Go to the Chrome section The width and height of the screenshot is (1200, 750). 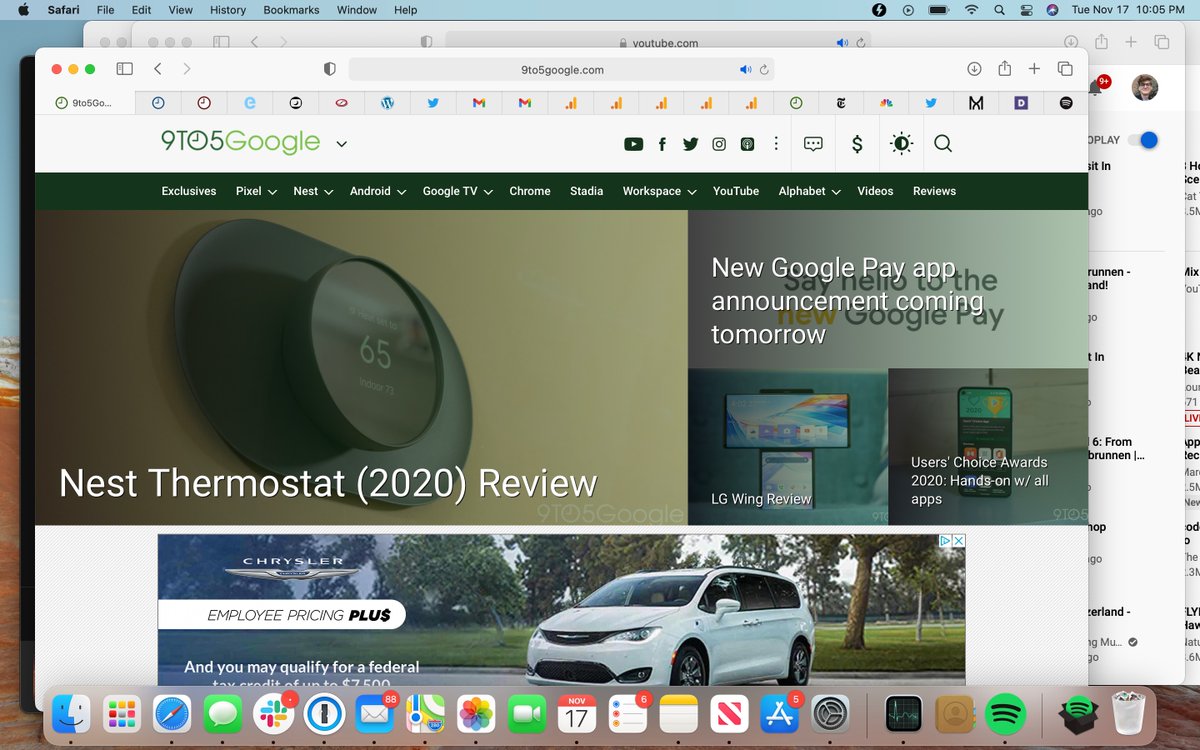(x=530, y=191)
